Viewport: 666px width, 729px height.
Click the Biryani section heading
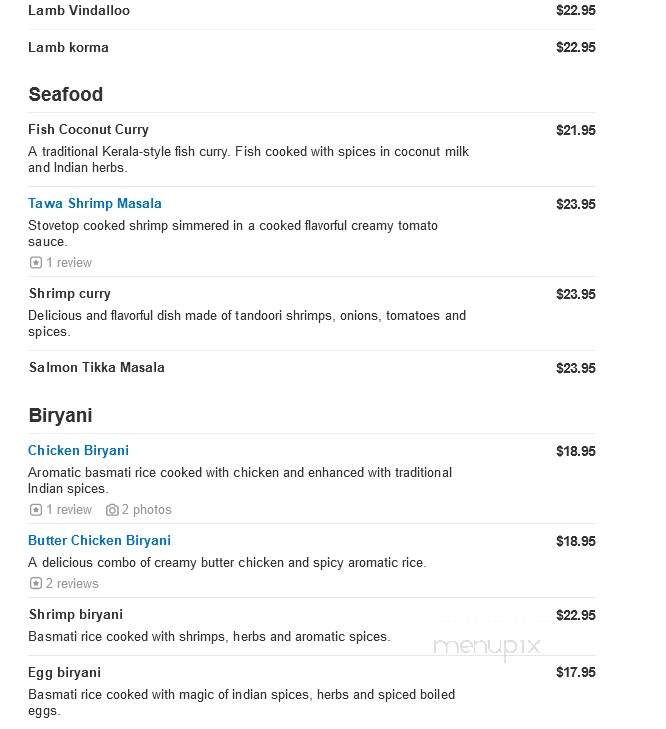[60, 415]
